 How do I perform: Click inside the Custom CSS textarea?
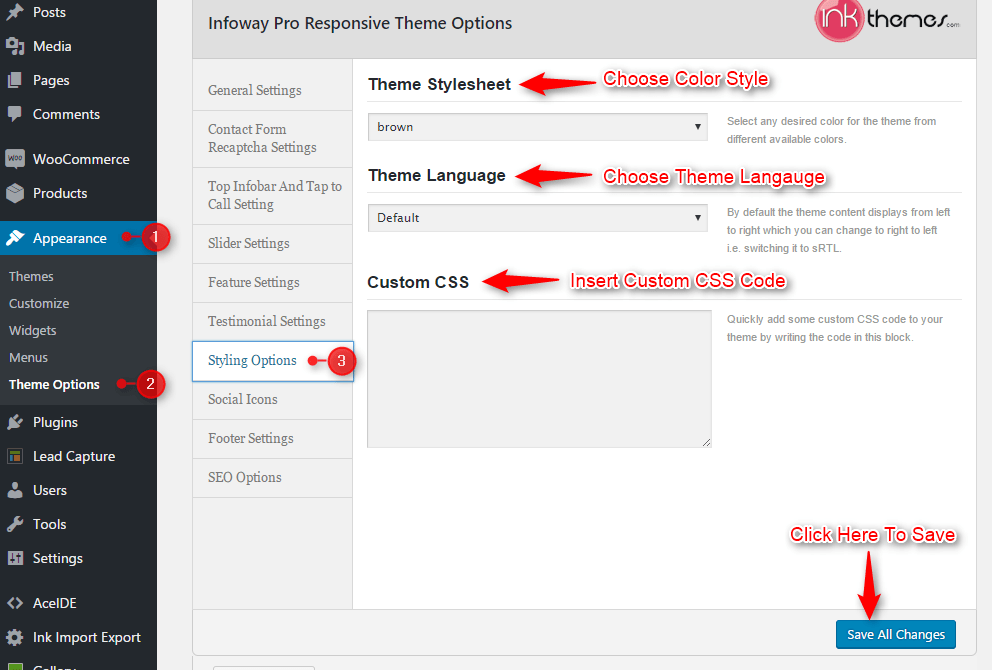(x=539, y=378)
